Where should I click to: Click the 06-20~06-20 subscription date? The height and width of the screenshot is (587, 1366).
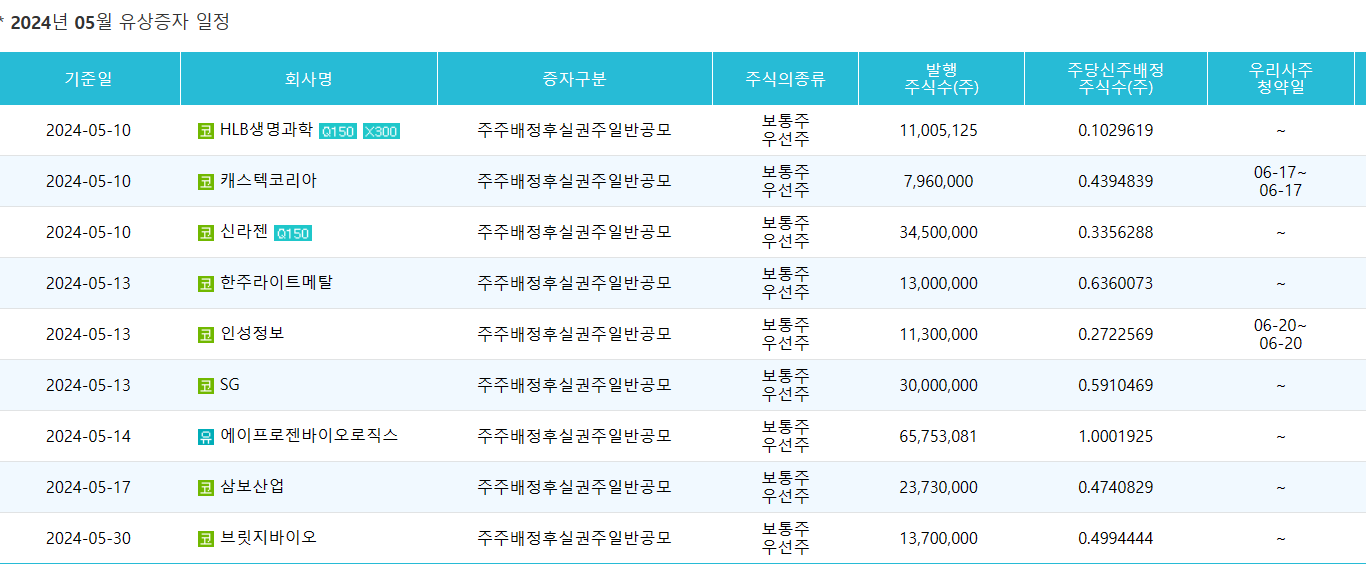pos(1280,335)
